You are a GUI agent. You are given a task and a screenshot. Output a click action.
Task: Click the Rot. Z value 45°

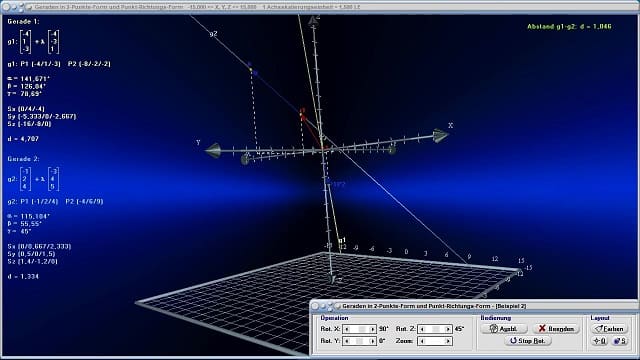(459, 329)
